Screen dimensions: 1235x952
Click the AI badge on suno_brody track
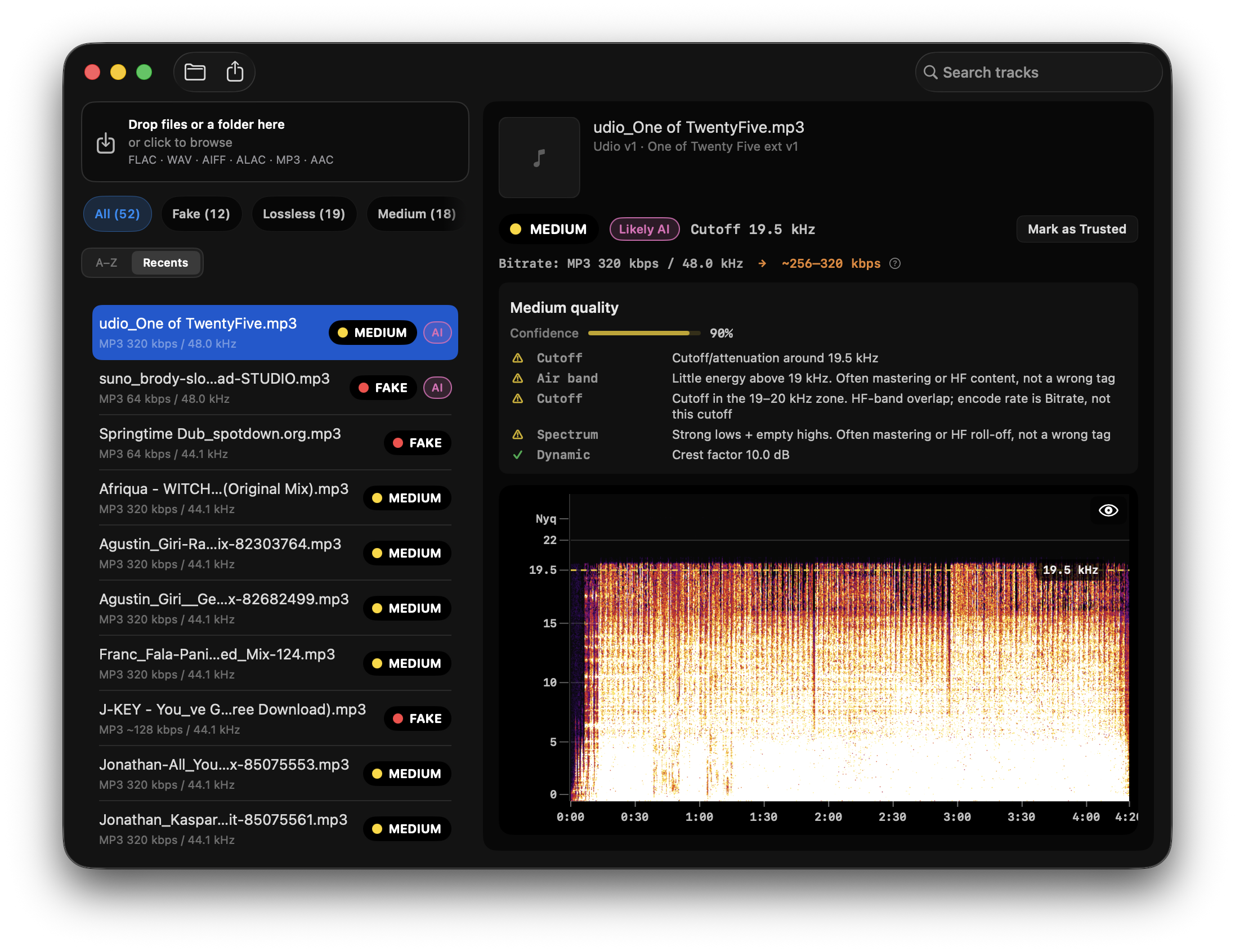point(437,388)
